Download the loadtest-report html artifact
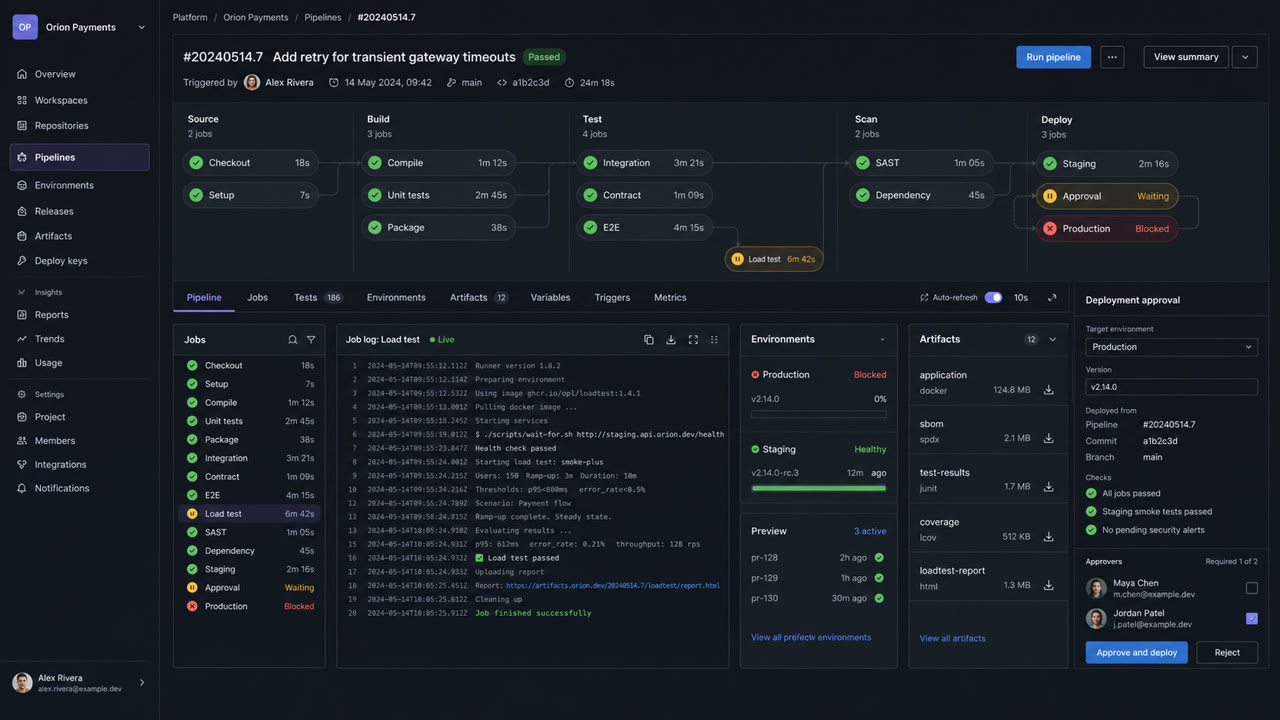 (x=1049, y=585)
